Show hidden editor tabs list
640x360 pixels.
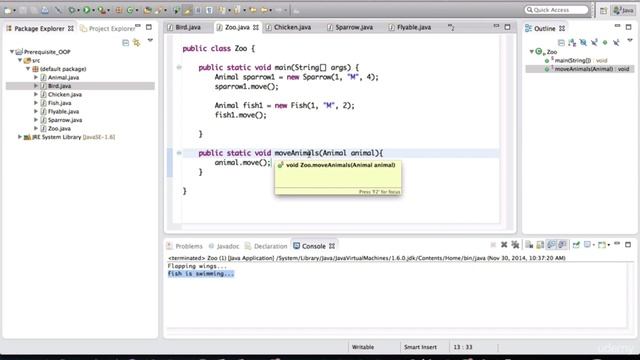(451, 27)
